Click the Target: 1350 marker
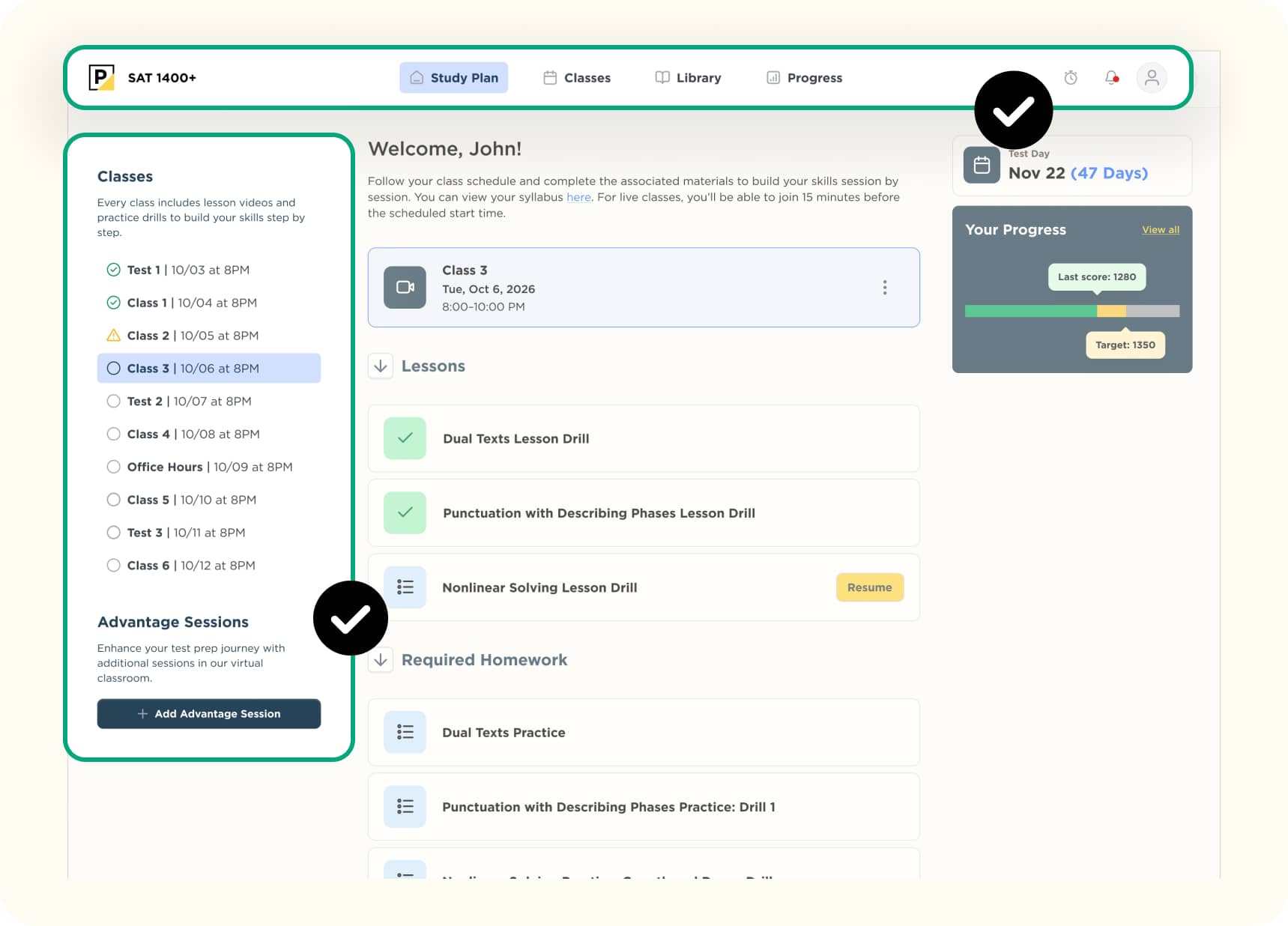 [1125, 345]
